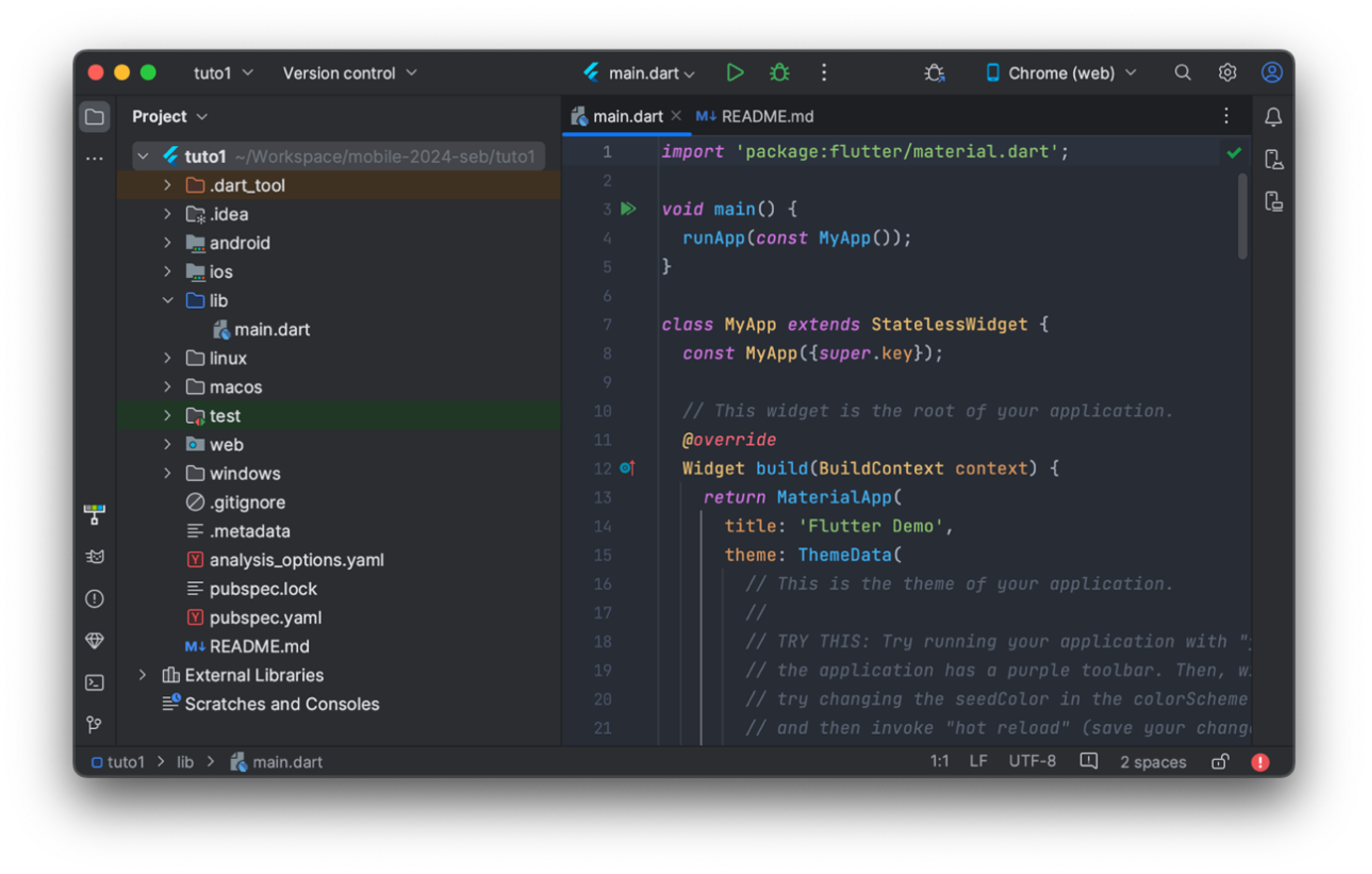Start debugging with the green bug icon
Image resolution: width=1372 pixels, height=874 pixels.
(x=780, y=73)
